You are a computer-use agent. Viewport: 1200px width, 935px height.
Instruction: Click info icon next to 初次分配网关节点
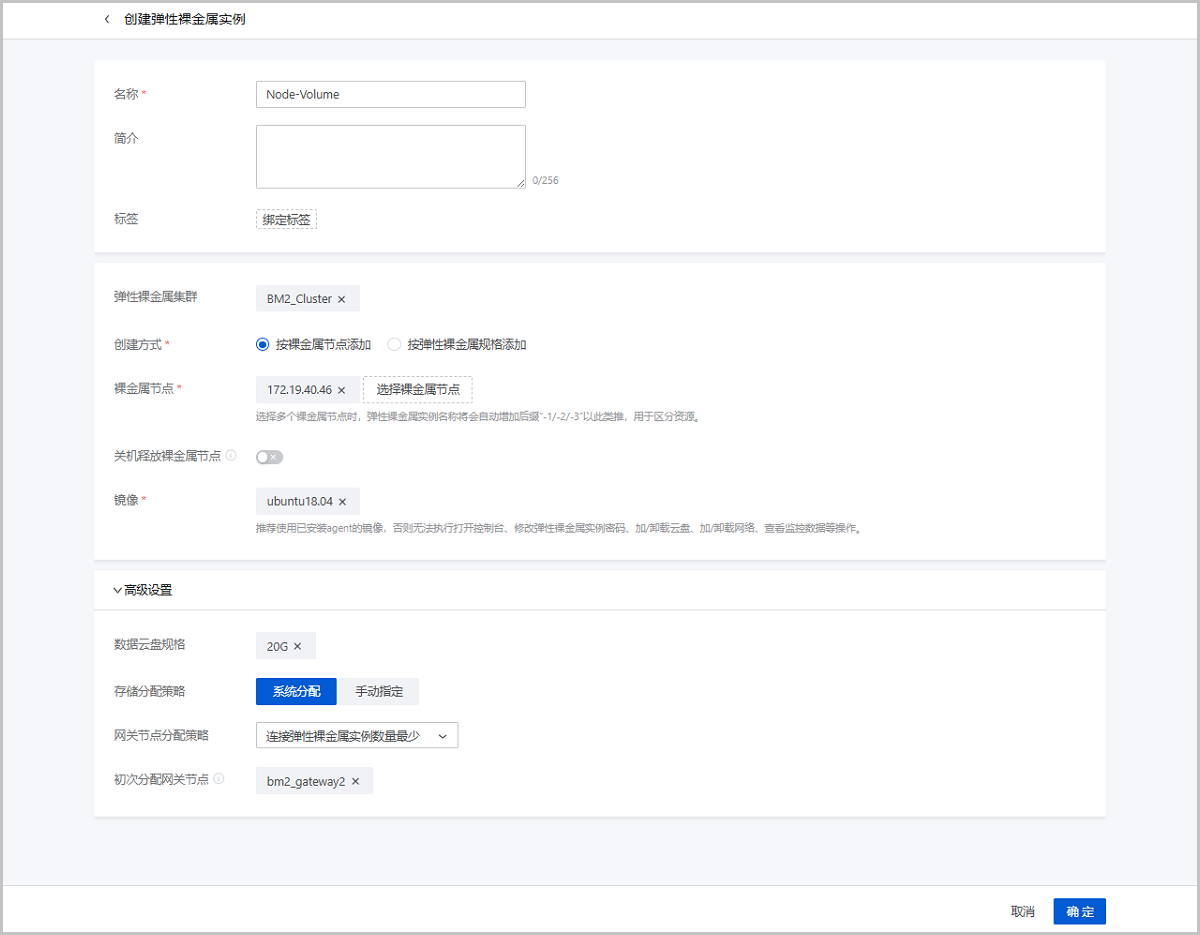pos(219,779)
